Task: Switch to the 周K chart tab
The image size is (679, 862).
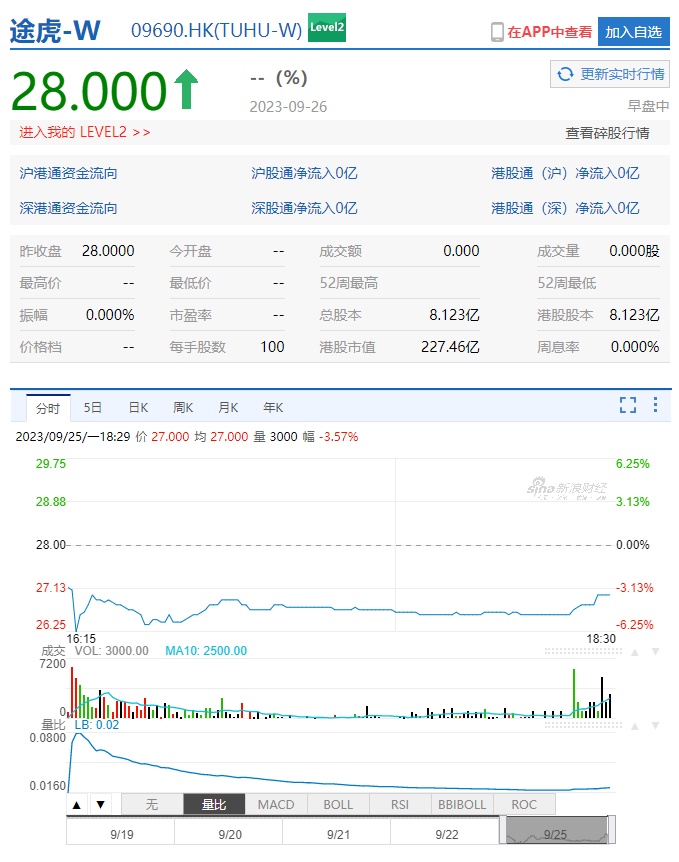Action: (183, 407)
